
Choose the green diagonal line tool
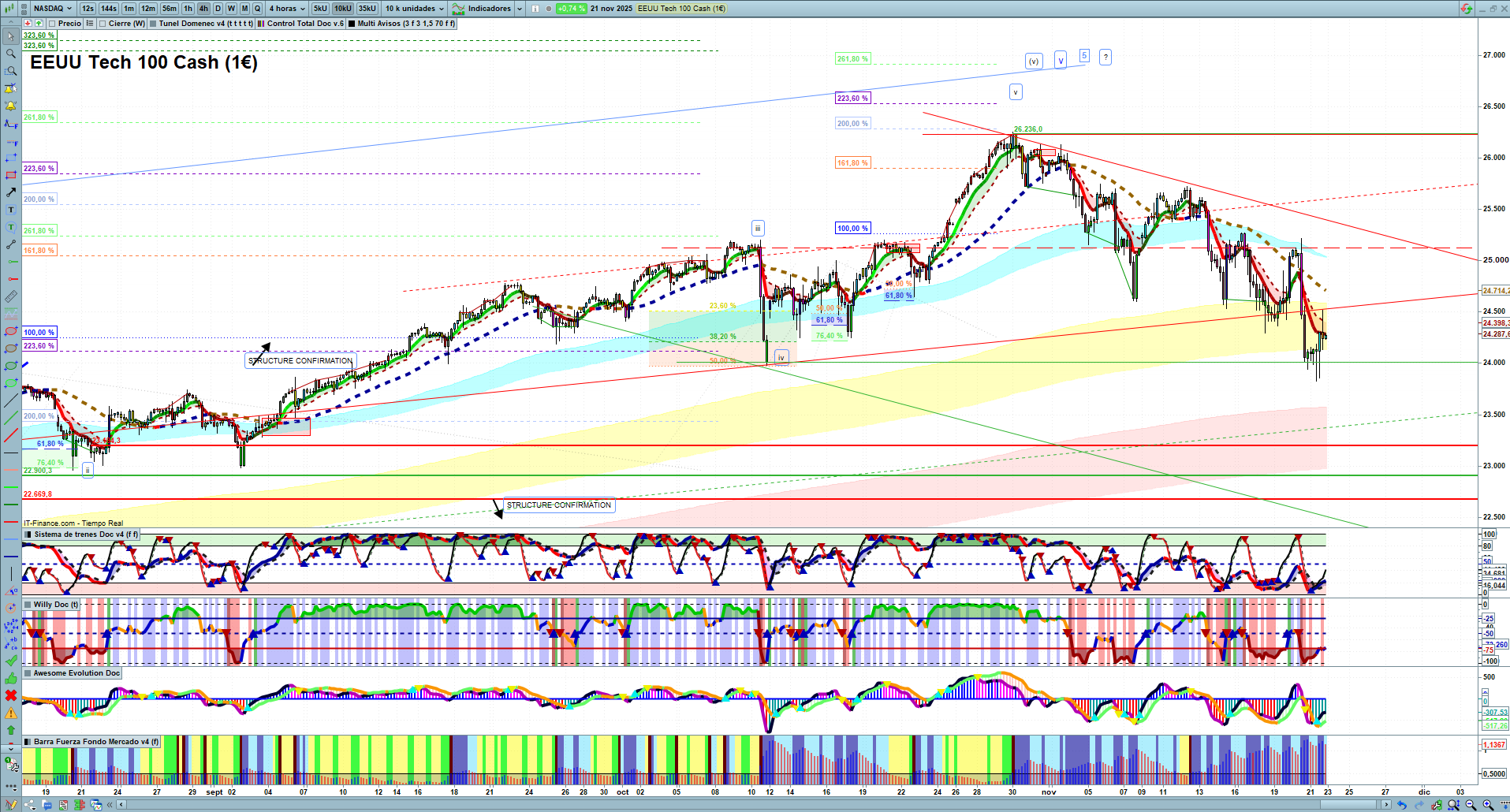pos(11,418)
